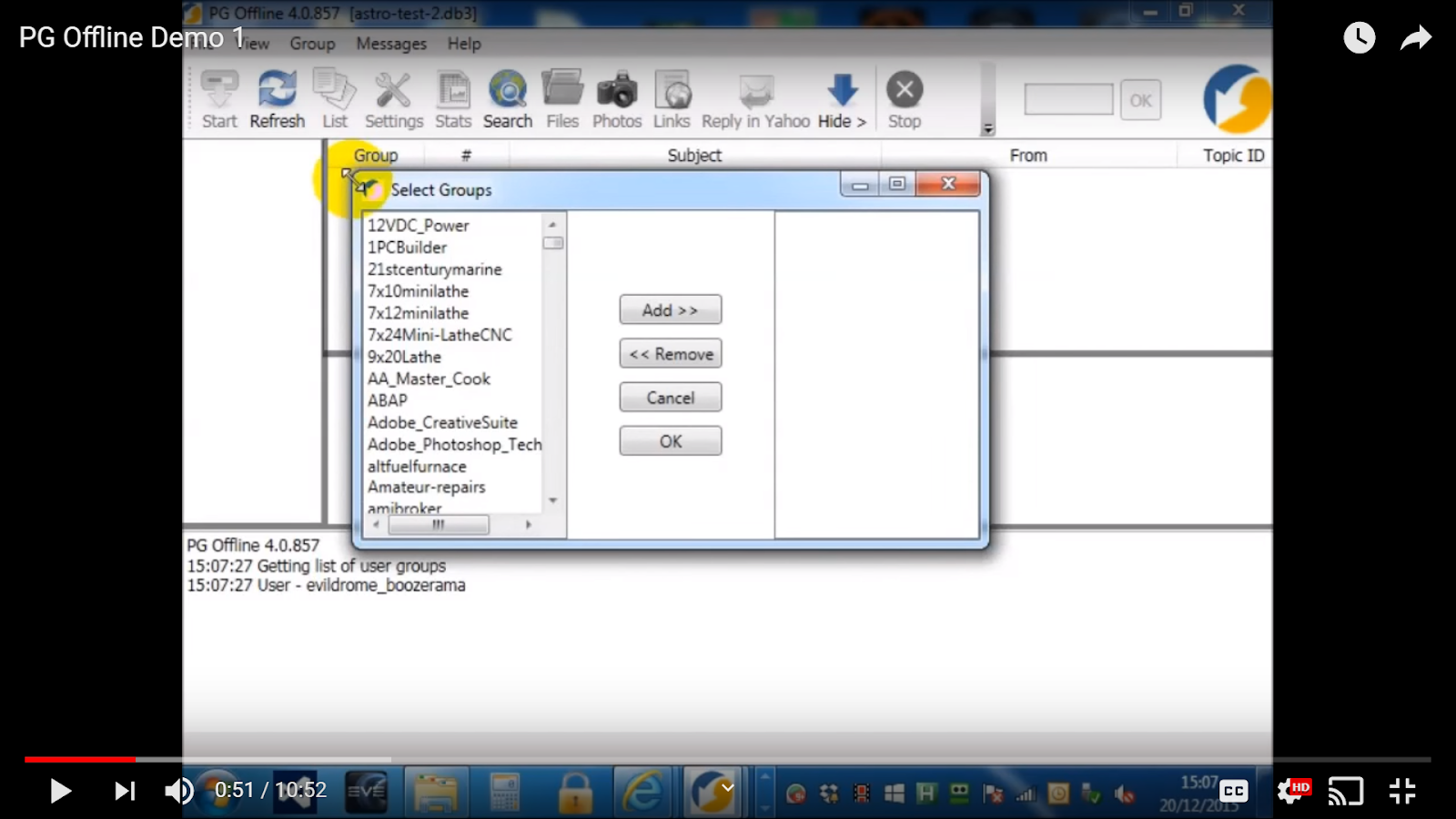Click the video progress bar

pos(728,759)
